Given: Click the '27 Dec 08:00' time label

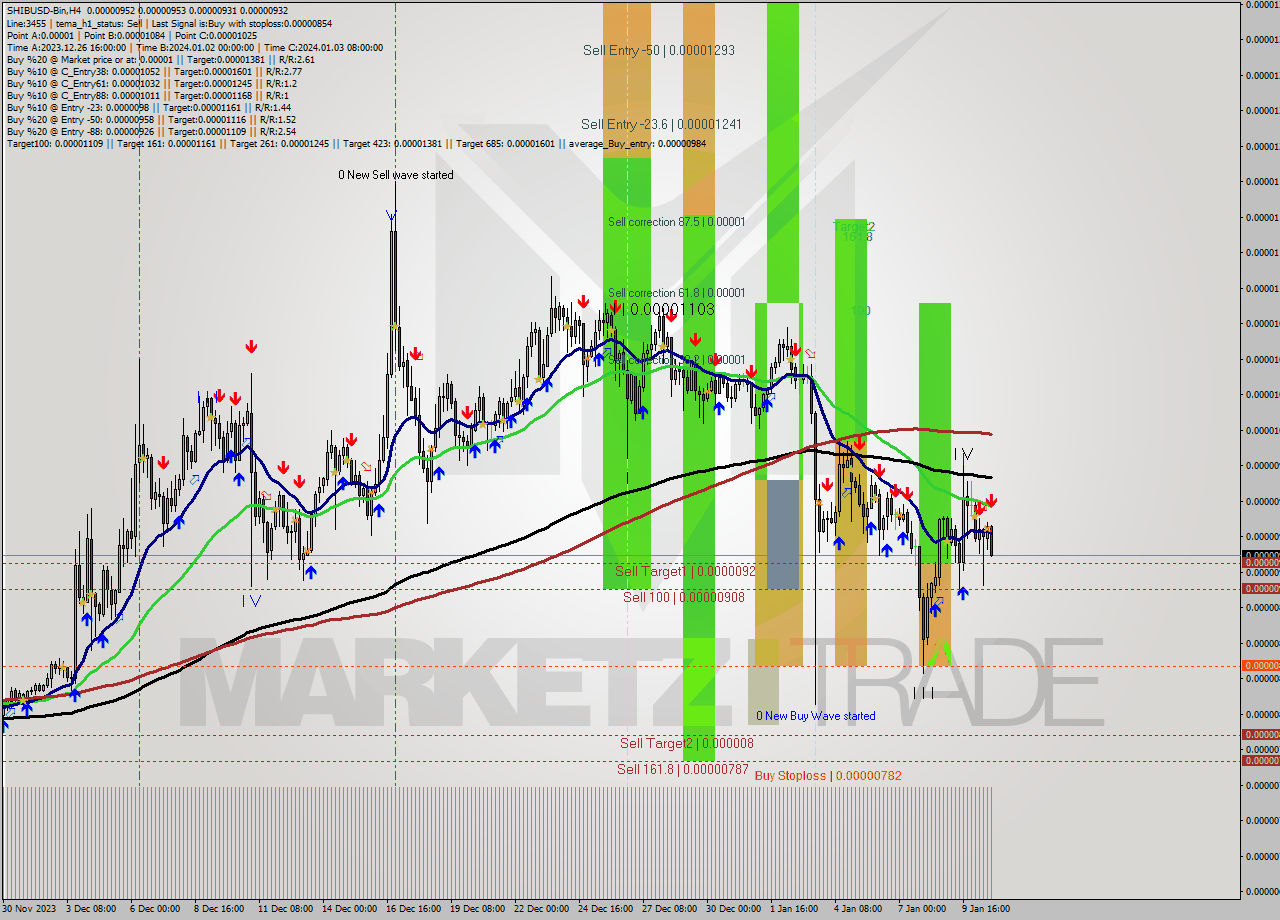Looking at the screenshot, I should pos(669,909).
